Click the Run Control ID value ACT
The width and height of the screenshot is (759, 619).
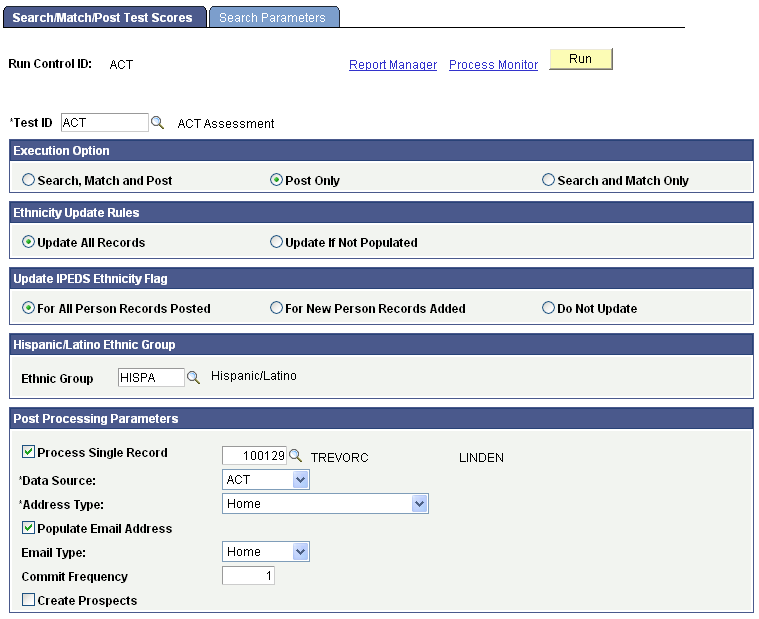[121, 65]
